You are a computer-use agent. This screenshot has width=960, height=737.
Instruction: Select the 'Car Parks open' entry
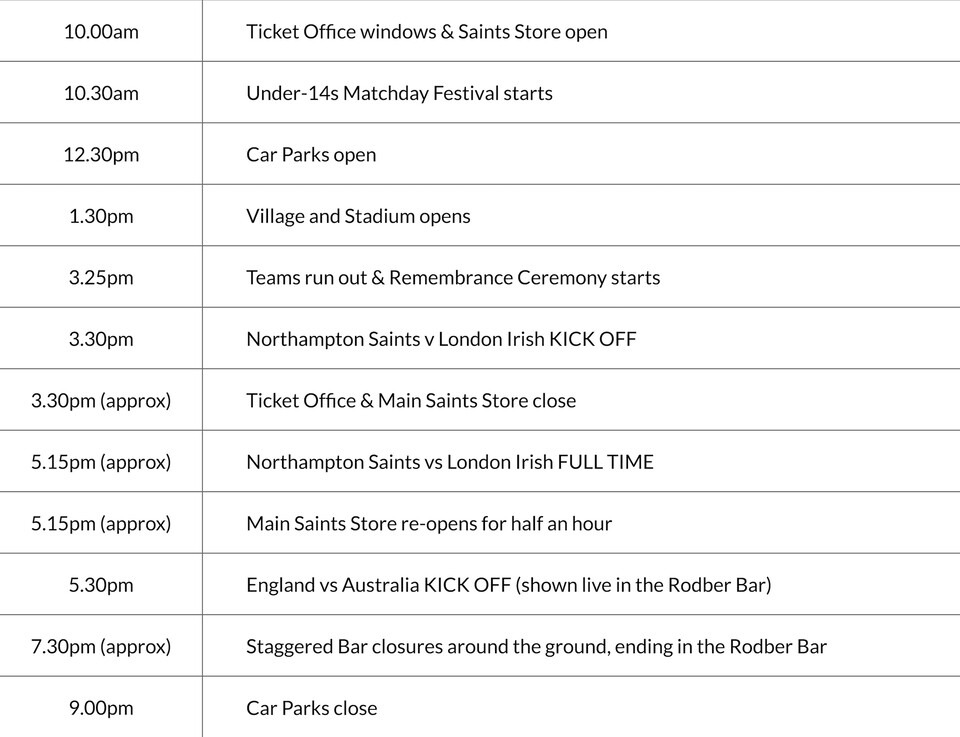(x=311, y=155)
